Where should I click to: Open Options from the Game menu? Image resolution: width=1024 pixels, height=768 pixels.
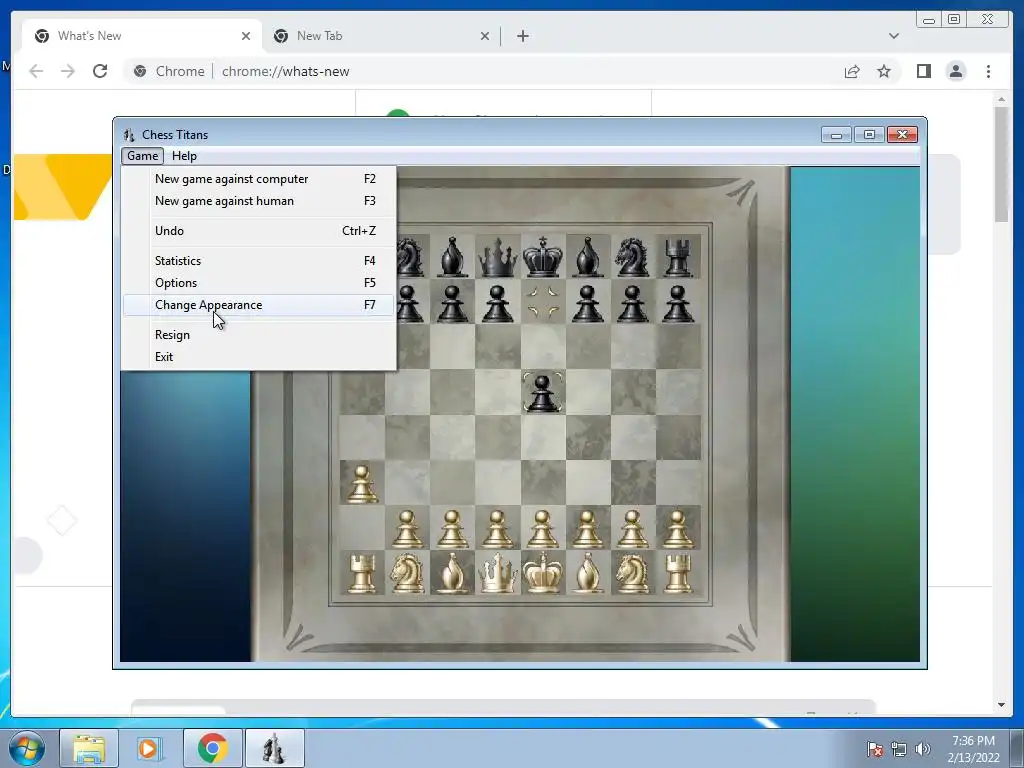tap(259, 283)
